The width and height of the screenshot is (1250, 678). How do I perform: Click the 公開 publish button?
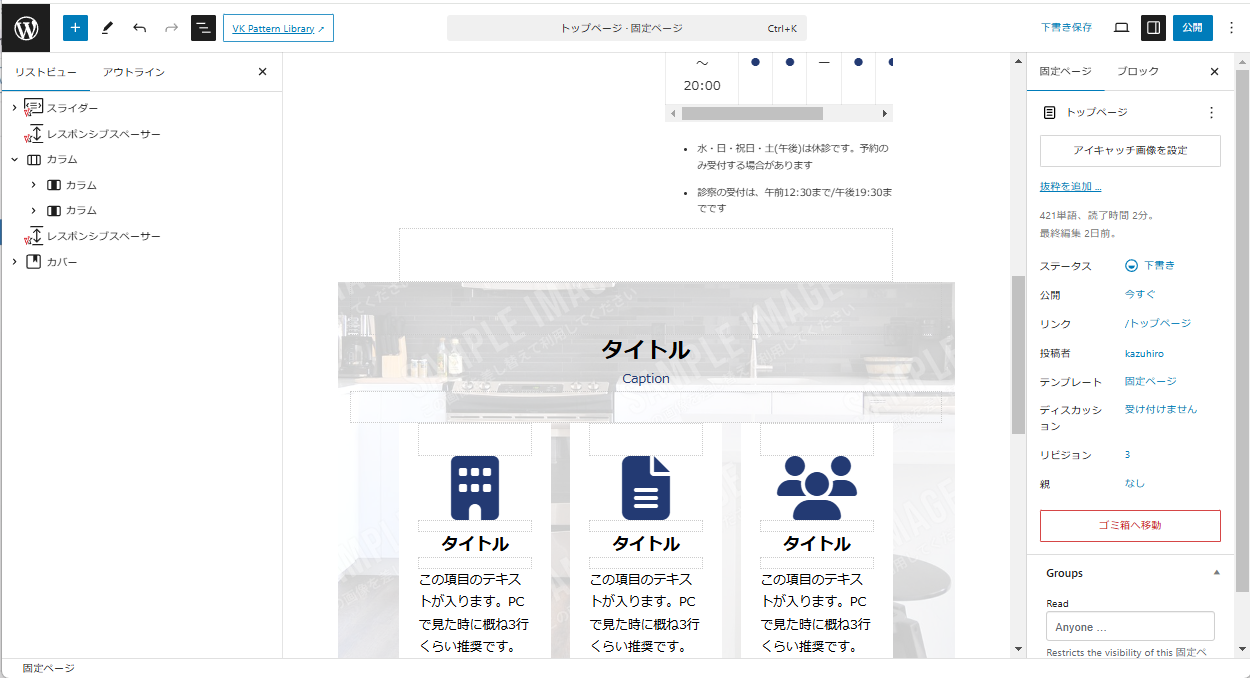click(1192, 28)
